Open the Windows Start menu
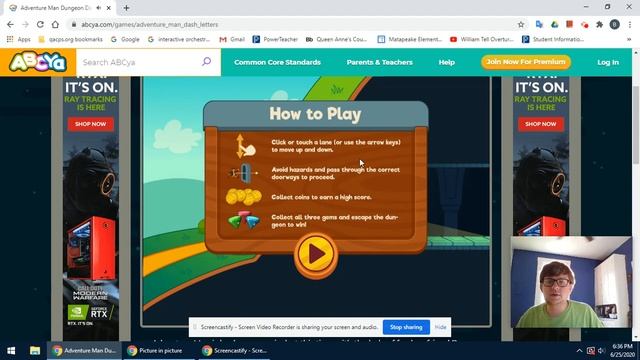Screen dimensions: 640x360 [11, 351]
